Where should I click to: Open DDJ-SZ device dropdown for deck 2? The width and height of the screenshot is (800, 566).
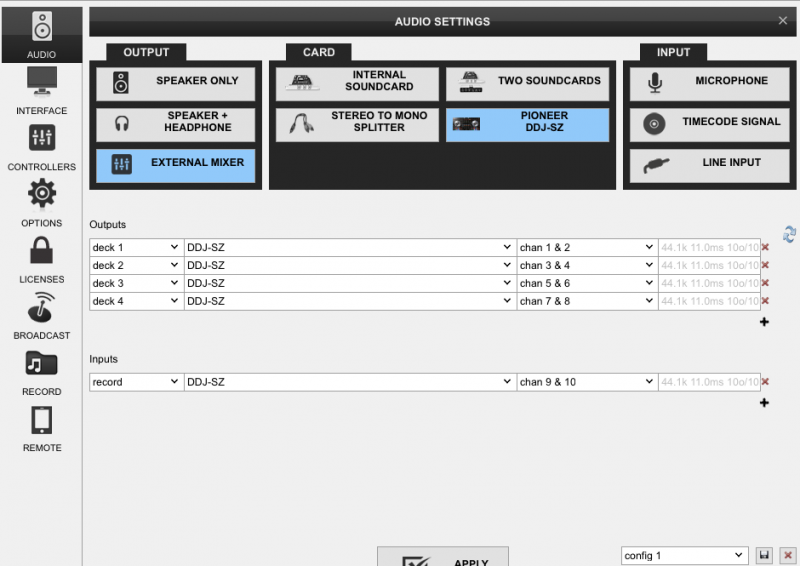tap(350, 265)
